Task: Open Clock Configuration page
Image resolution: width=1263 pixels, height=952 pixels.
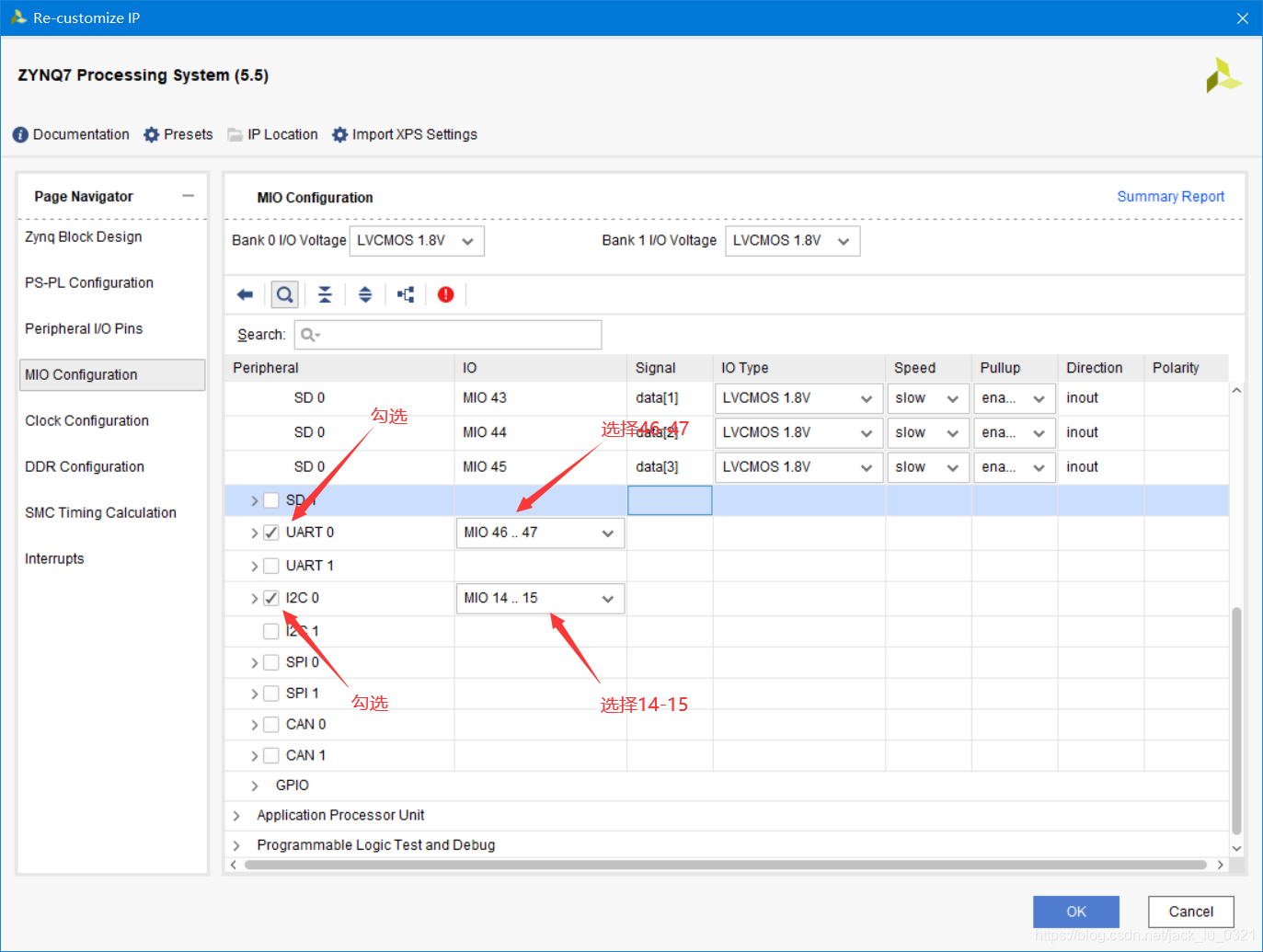Action: (86, 421)
